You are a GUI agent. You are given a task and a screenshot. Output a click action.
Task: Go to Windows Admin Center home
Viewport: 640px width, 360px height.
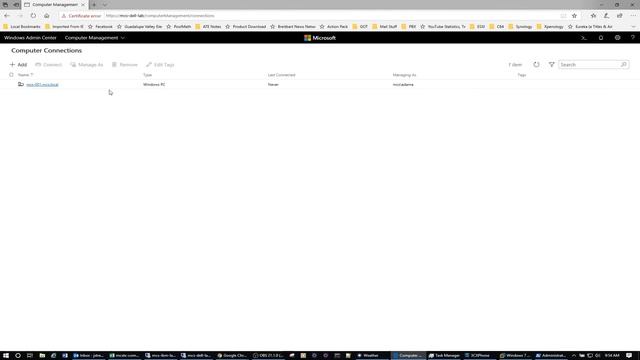[30, 38]
